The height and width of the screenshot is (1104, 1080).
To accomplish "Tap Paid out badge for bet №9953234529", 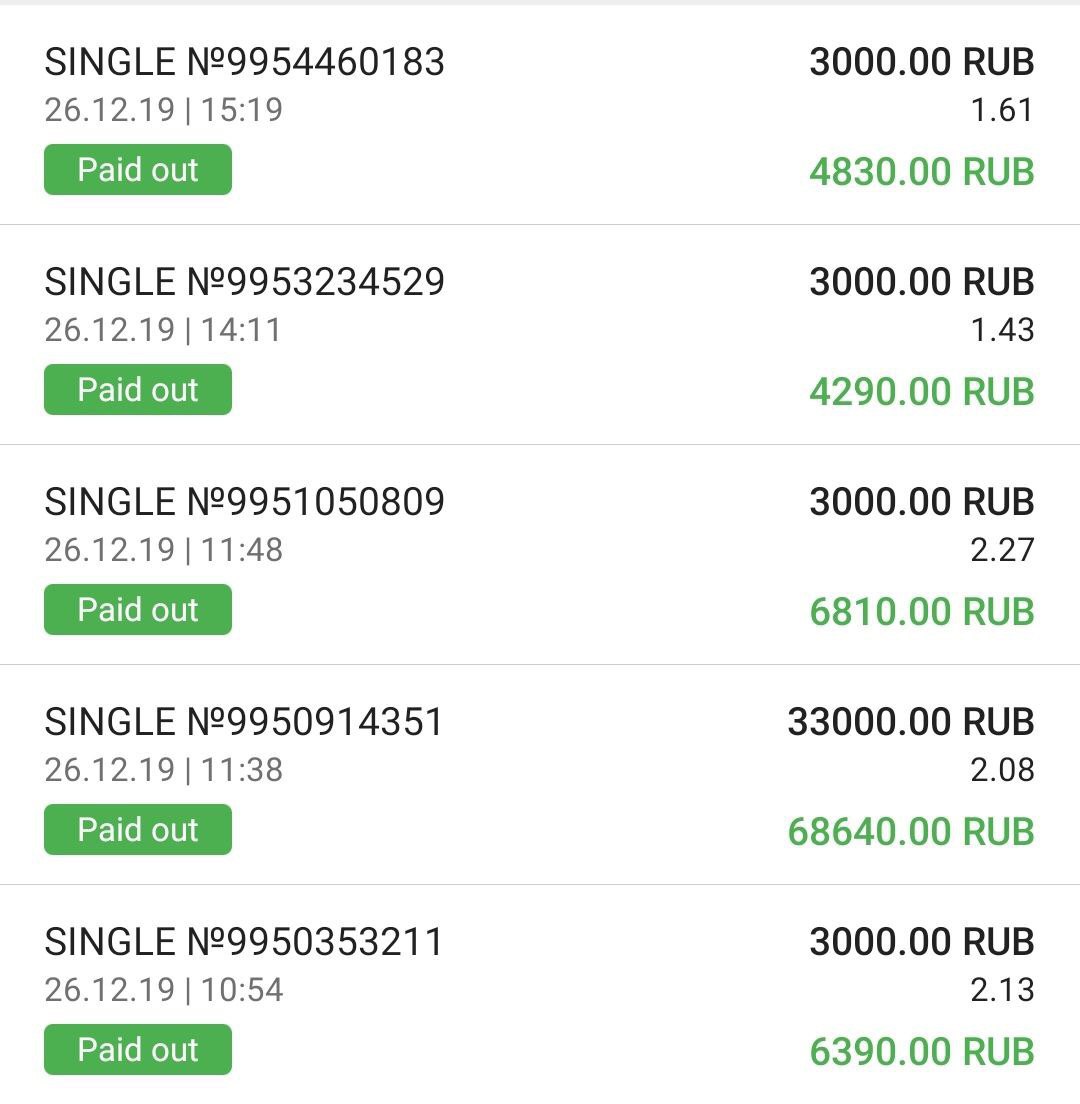I will 138,390.
